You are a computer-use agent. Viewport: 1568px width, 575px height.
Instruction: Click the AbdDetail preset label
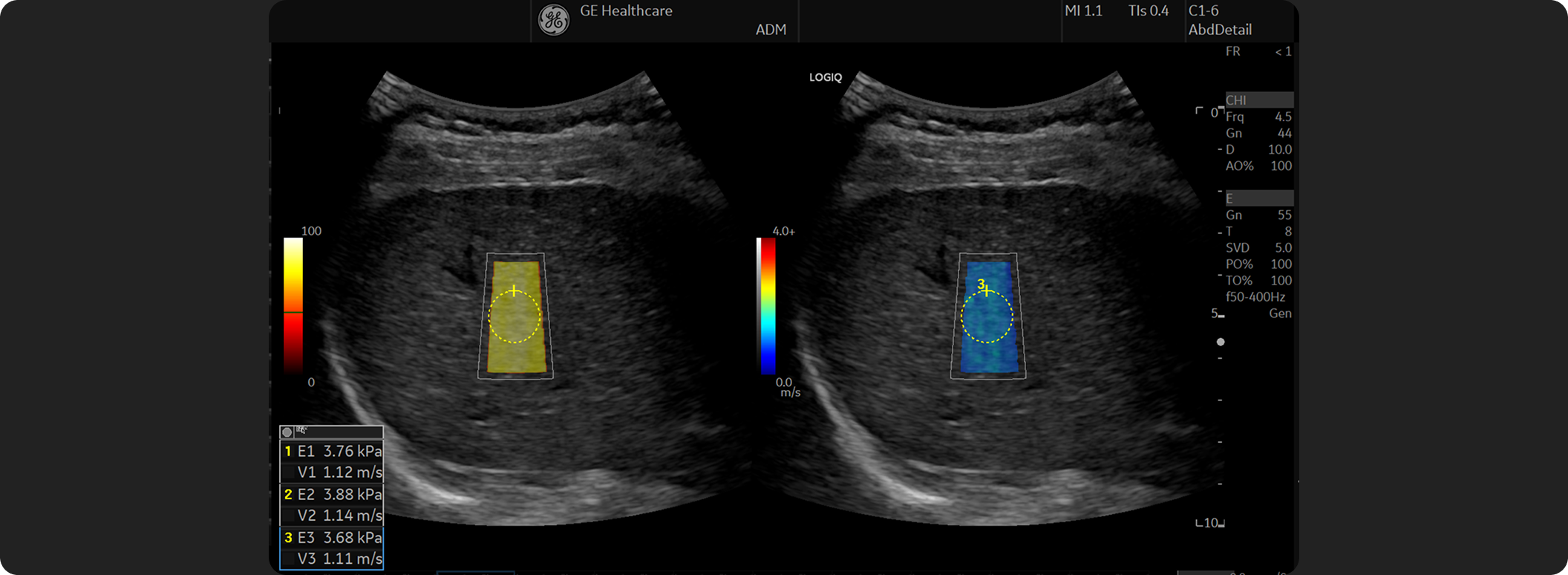click(1220, 30)
